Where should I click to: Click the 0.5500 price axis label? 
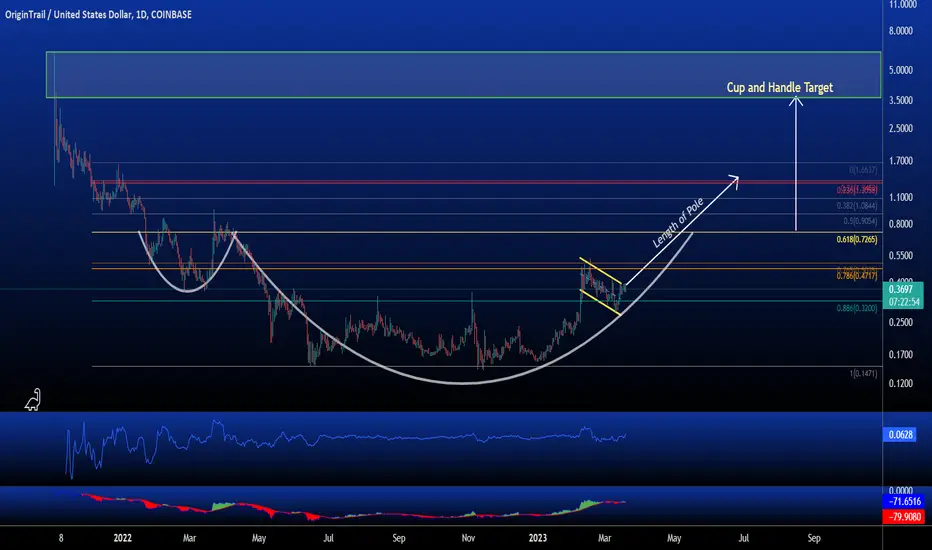(900, 256)
